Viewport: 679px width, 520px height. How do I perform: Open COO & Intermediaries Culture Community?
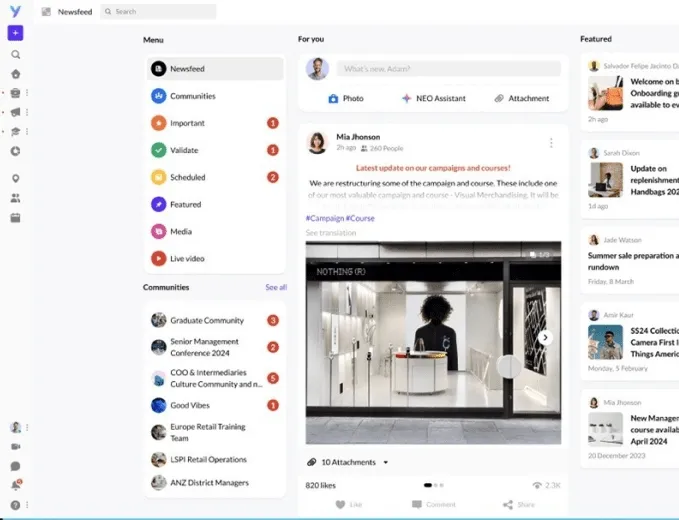pos(215,378)
